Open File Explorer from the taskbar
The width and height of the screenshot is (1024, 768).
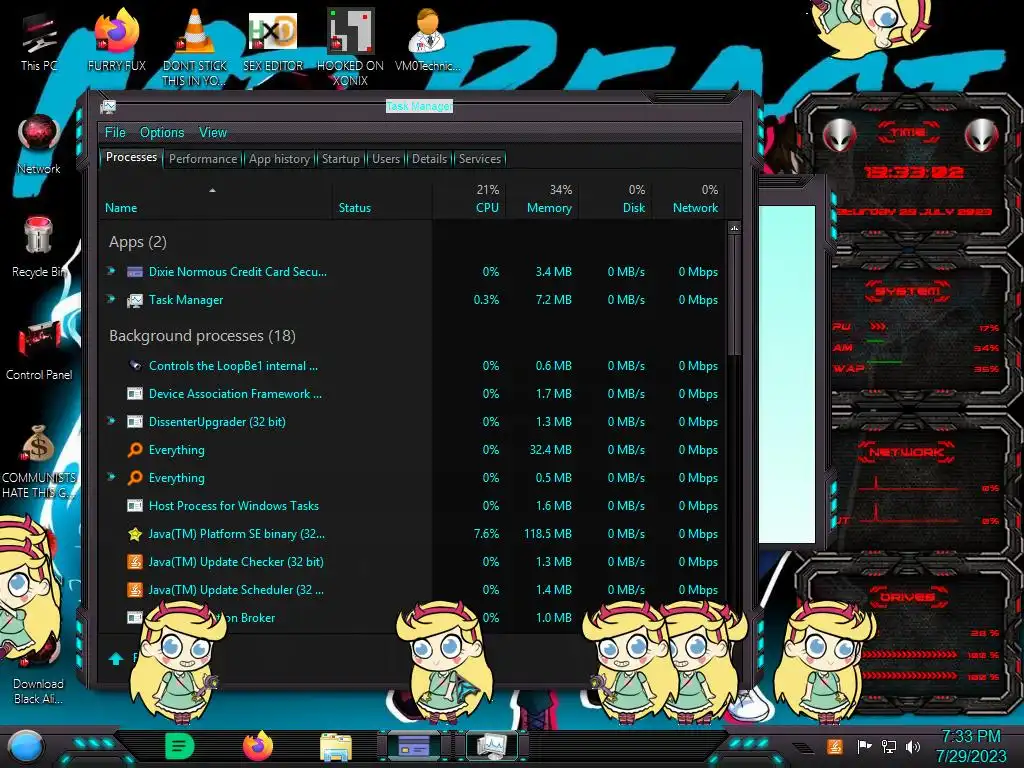coord(336,747)
